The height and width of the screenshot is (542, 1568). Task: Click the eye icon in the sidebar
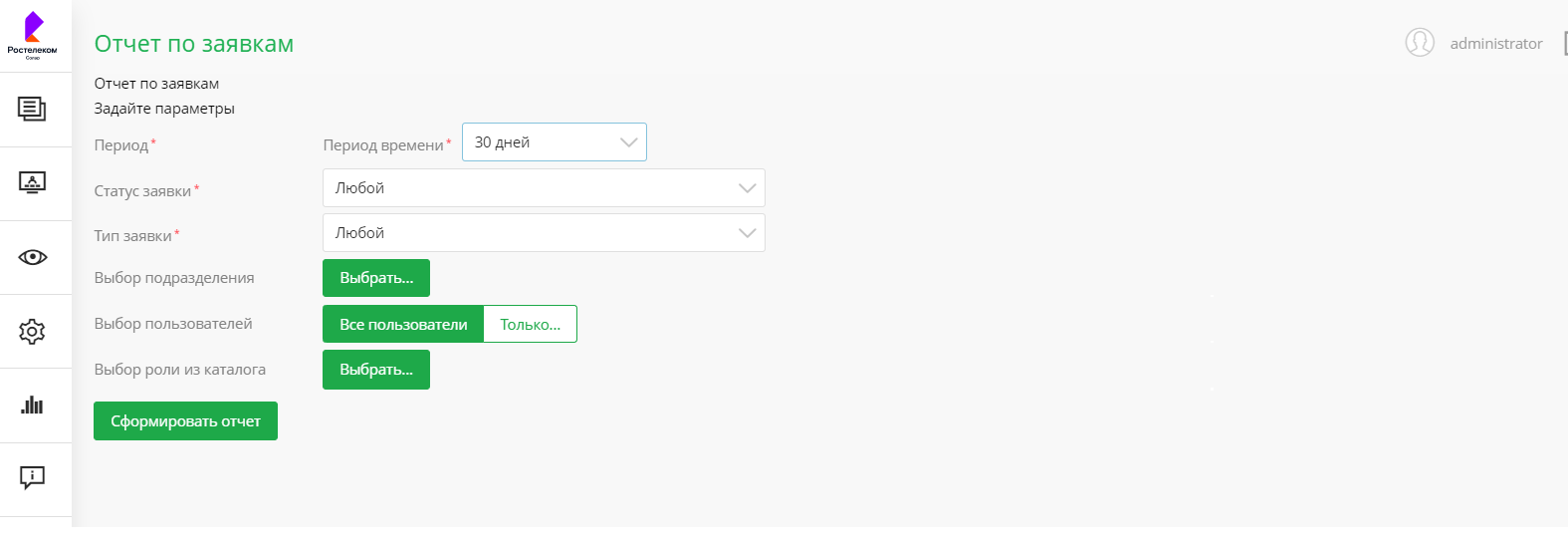click(32, 257)
